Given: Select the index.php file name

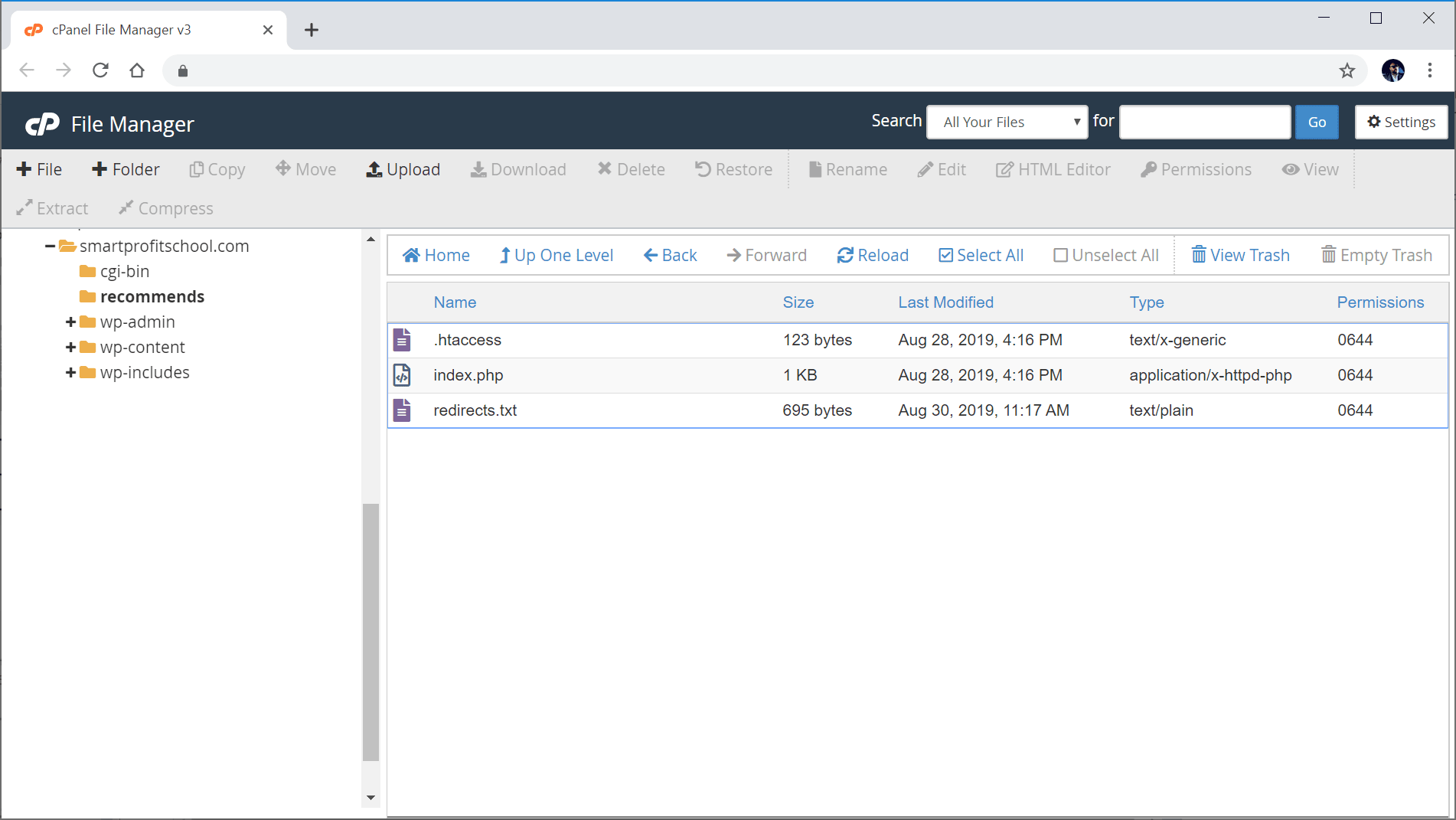Looking at the screenshot, I should pos(468,375).
